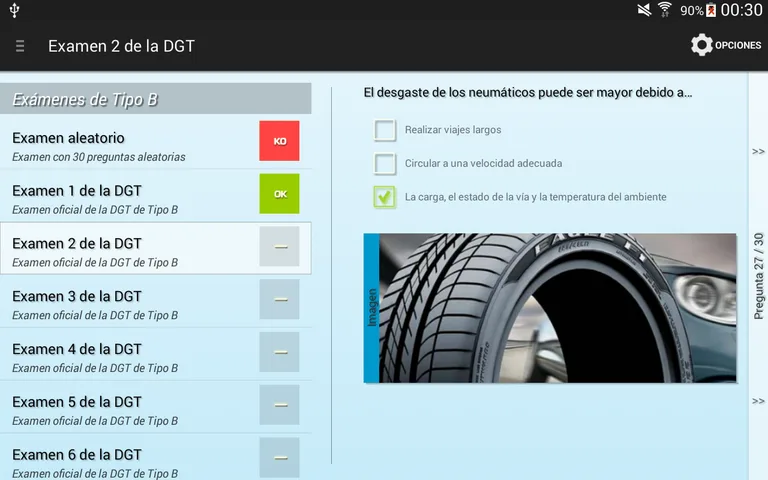The width and height of the screenshot is (768, 480).
Task: Click the 90% battery percentage
Action: tap(692, 10)
